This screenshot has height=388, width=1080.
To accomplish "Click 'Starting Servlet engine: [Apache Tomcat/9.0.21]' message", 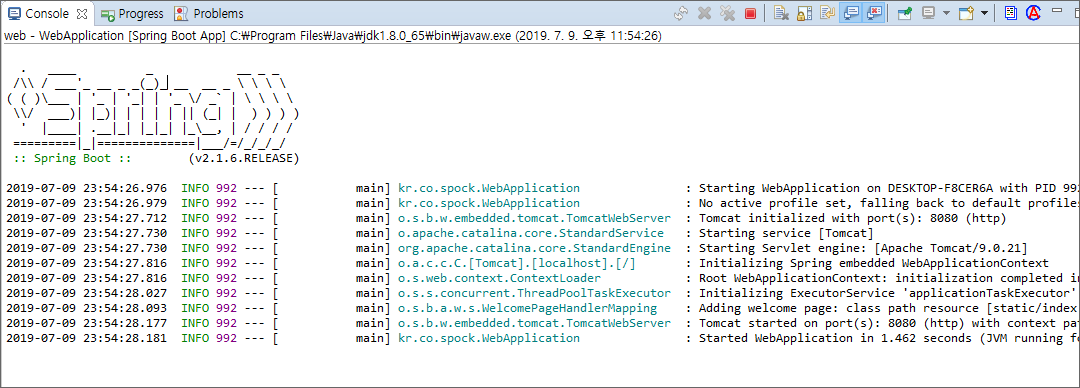I will [864, 248].
